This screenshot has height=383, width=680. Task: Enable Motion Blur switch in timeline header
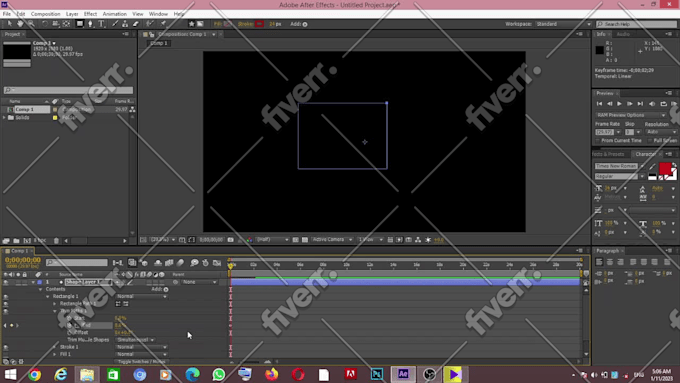pos(180,262)
